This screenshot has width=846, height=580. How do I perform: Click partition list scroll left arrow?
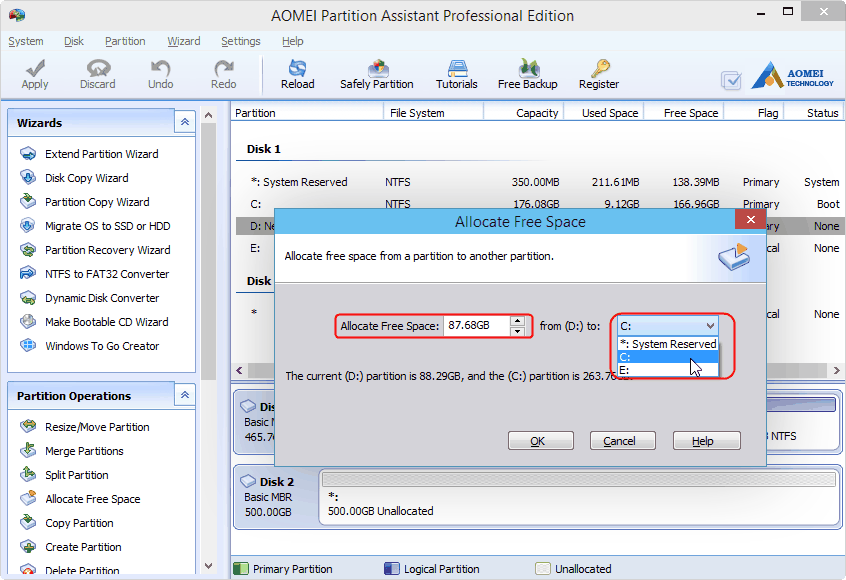click(239, 371)
